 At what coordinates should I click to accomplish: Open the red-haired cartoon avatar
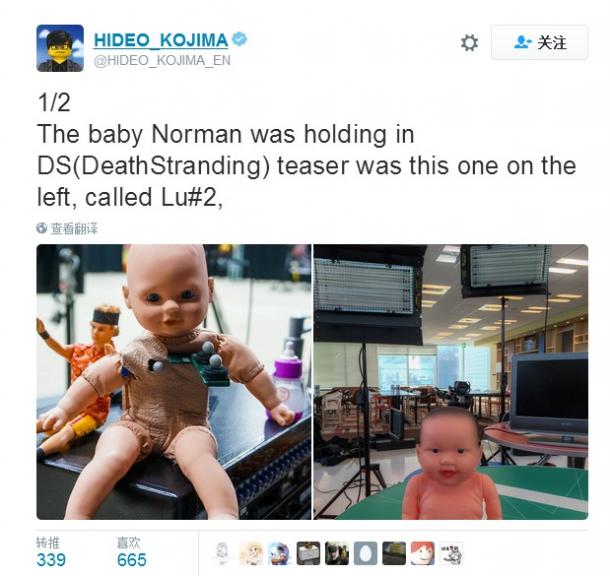pos(422,553)
